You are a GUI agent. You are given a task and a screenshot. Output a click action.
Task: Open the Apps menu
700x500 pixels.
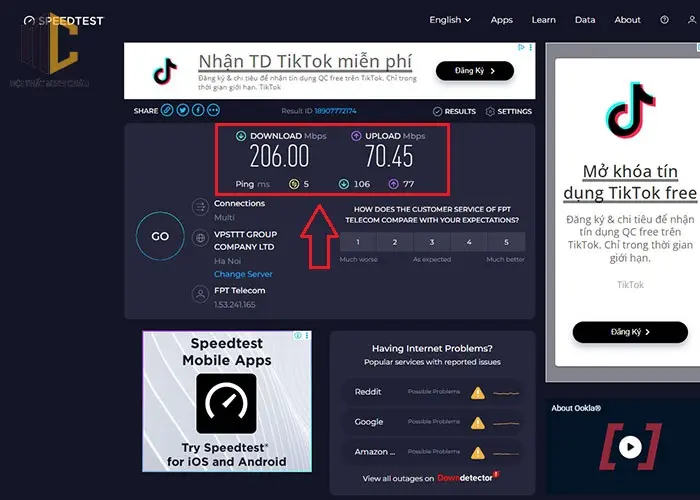click(x=501, y=20)
